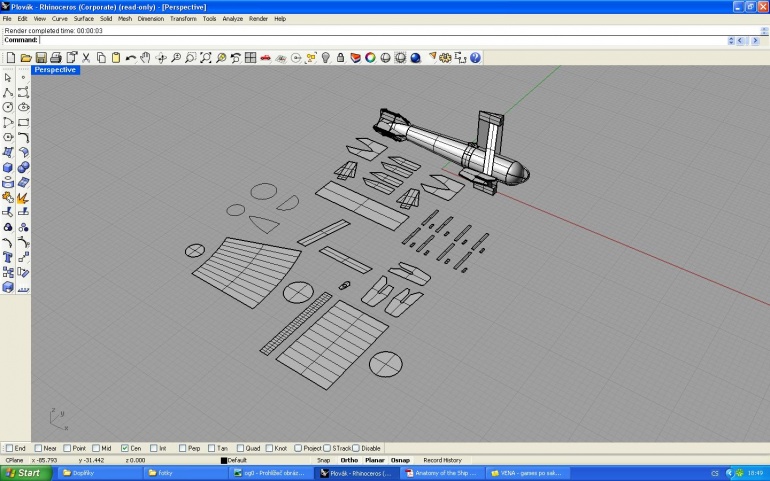The height and width of the screenshot is (481, 770).
Task: Enable the End osnap checkbox
Action: (x=9, y=448)
